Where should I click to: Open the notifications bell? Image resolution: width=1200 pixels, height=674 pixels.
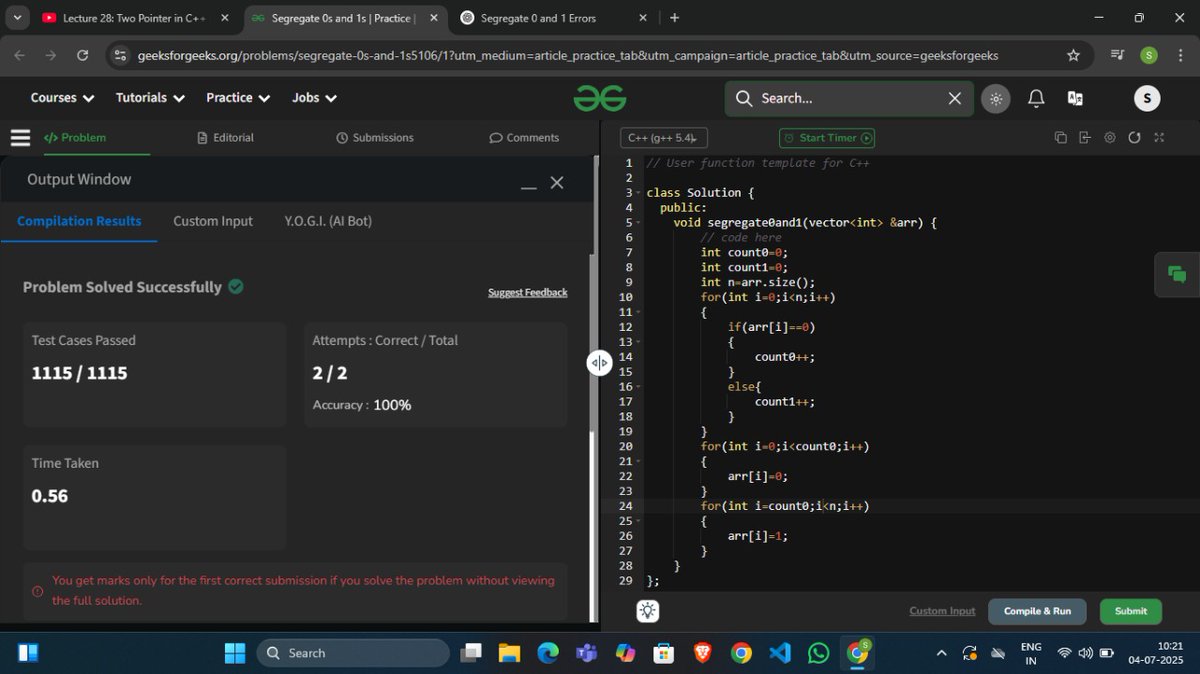coord(1036,98)
